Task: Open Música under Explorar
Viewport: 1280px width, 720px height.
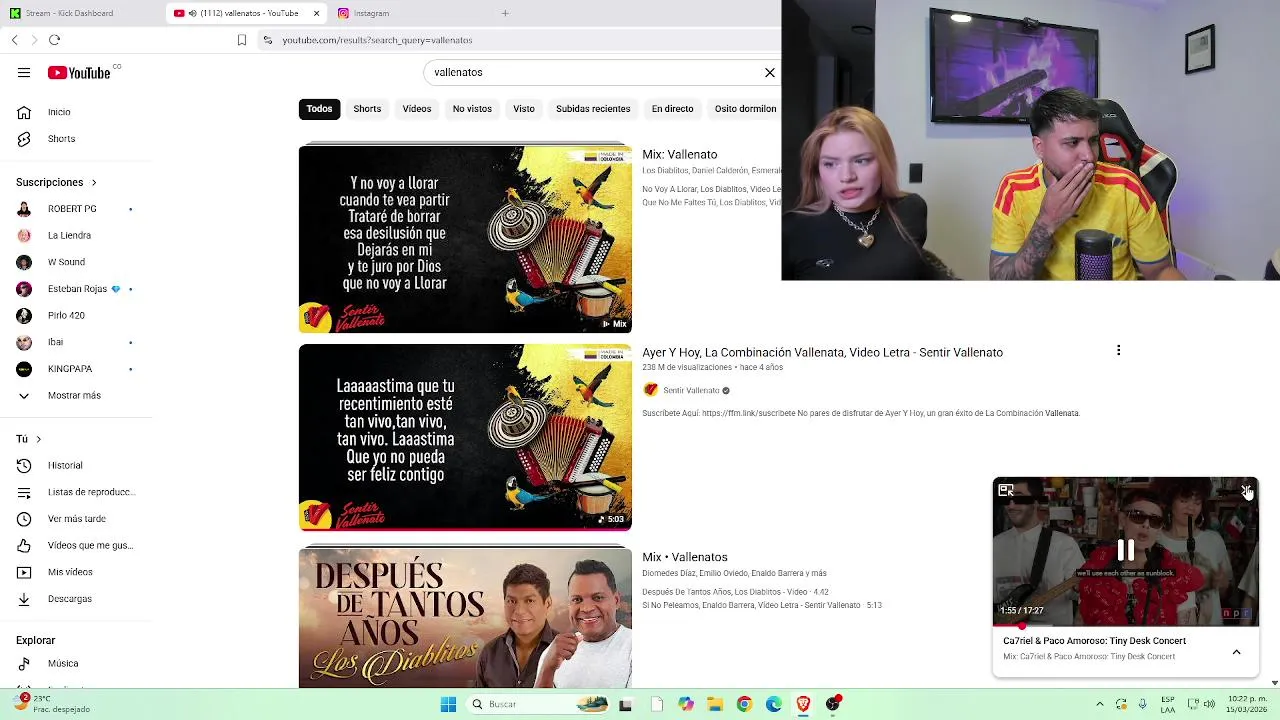Action: (63, 663)
